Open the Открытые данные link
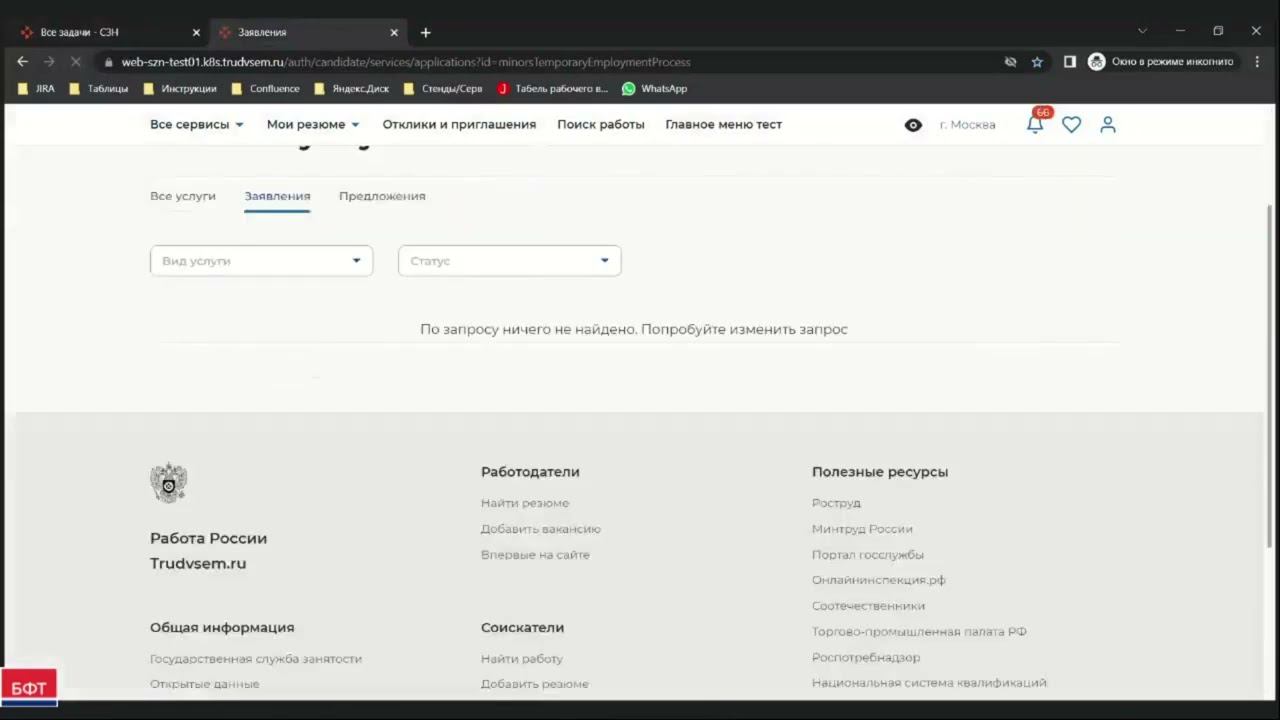Viewport: 1280px width, 720px height. [204, 684]
